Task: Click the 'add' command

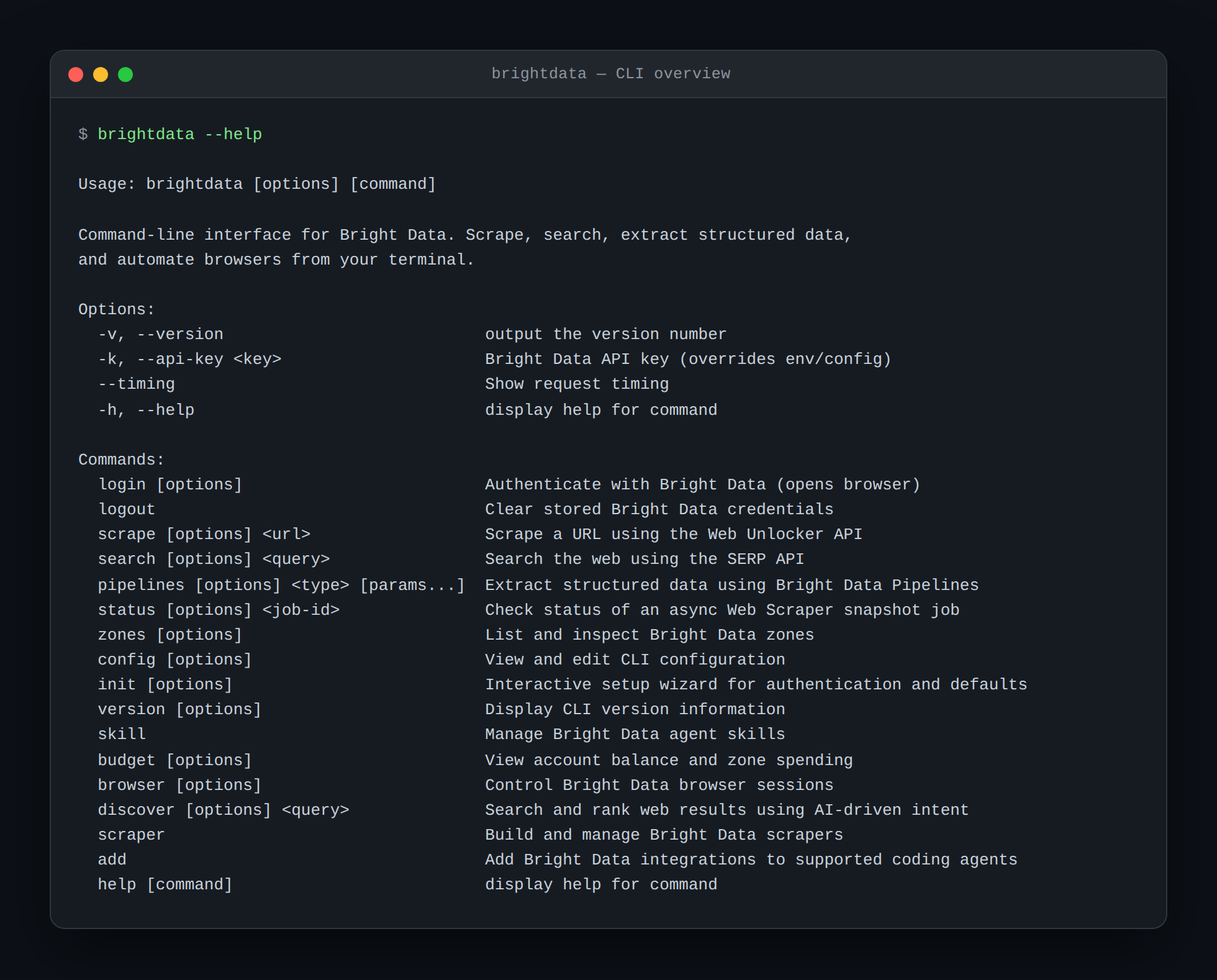Action: [112, 860]
